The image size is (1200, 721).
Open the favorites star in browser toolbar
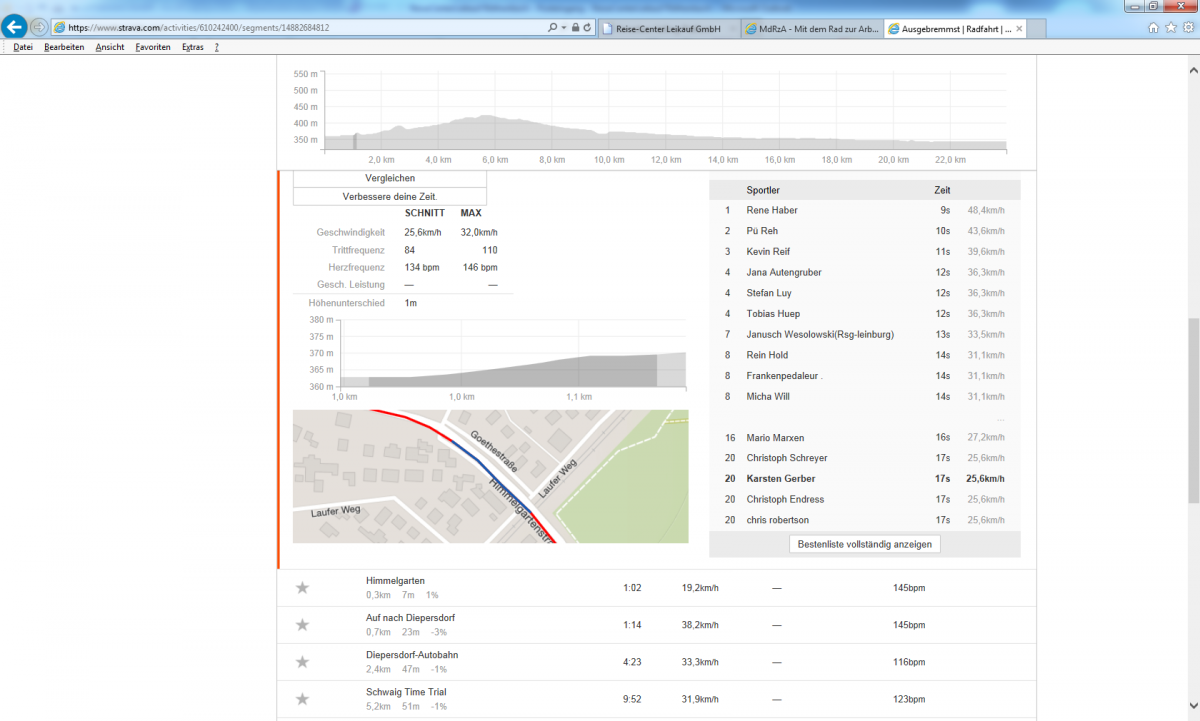[x=1170, y=28]
